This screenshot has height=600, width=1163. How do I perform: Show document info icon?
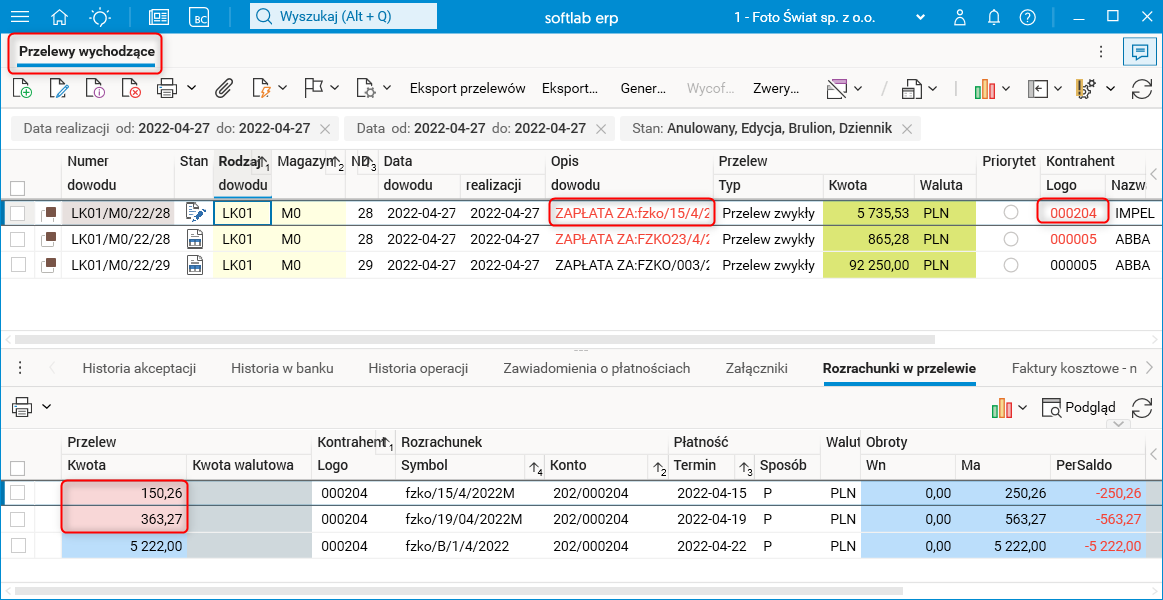point(95,89)
